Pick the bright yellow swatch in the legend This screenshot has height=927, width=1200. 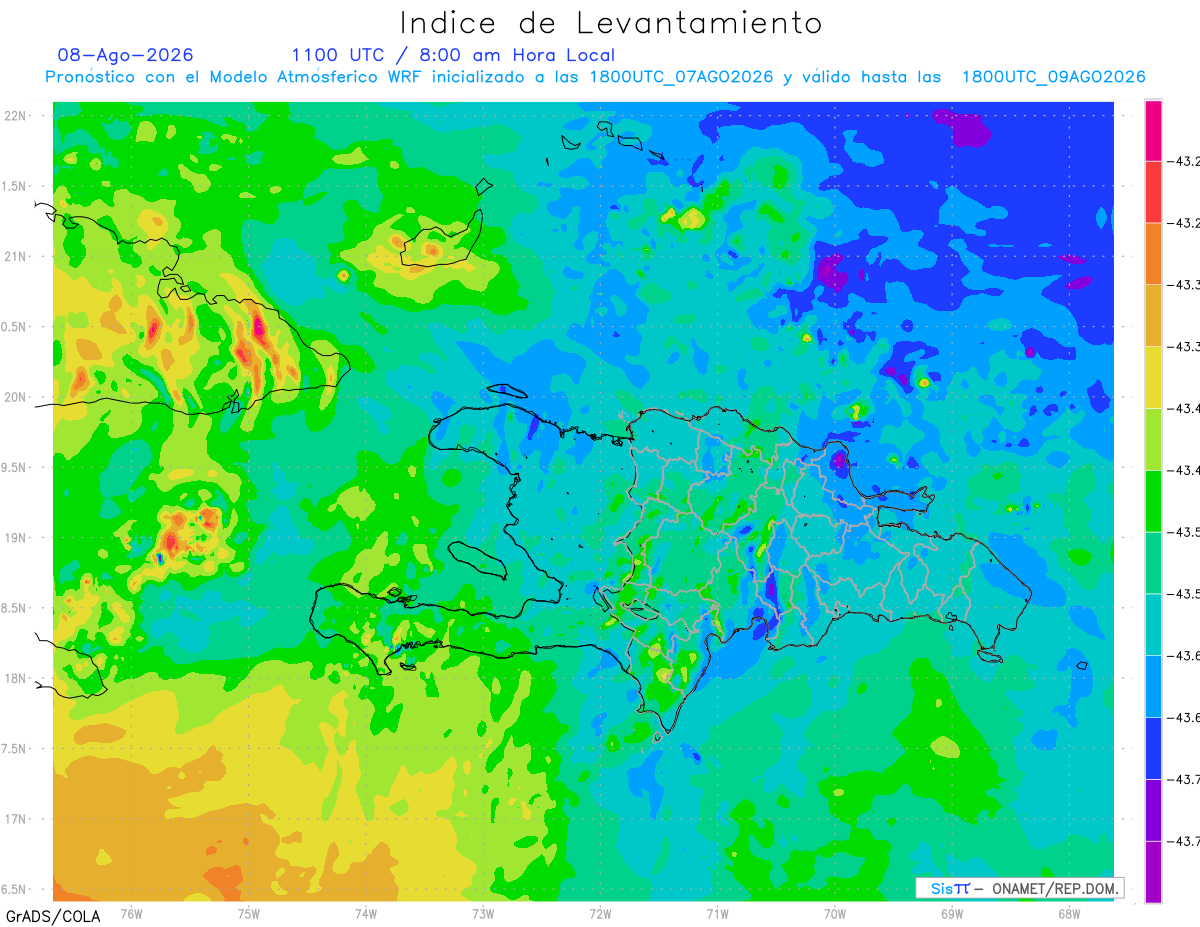(1153, 378)
